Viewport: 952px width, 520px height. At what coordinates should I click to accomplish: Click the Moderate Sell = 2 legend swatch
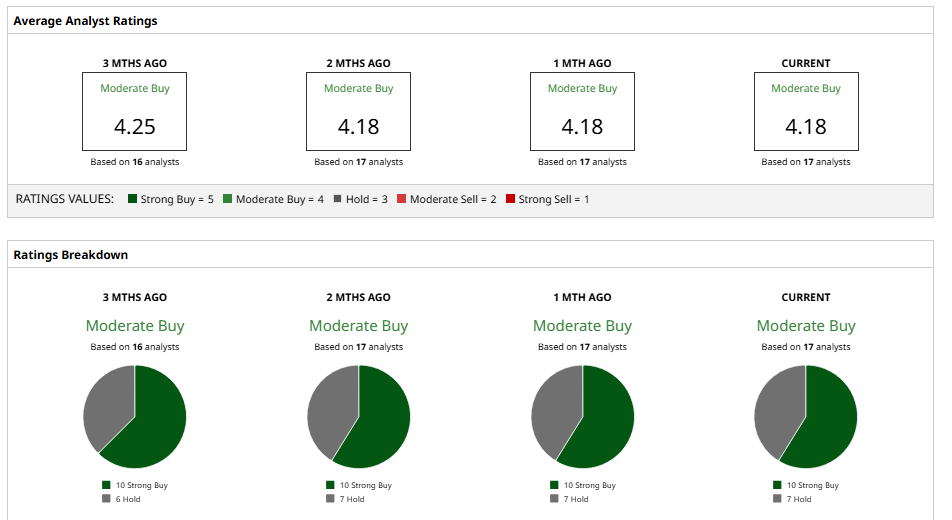(402, 199)
